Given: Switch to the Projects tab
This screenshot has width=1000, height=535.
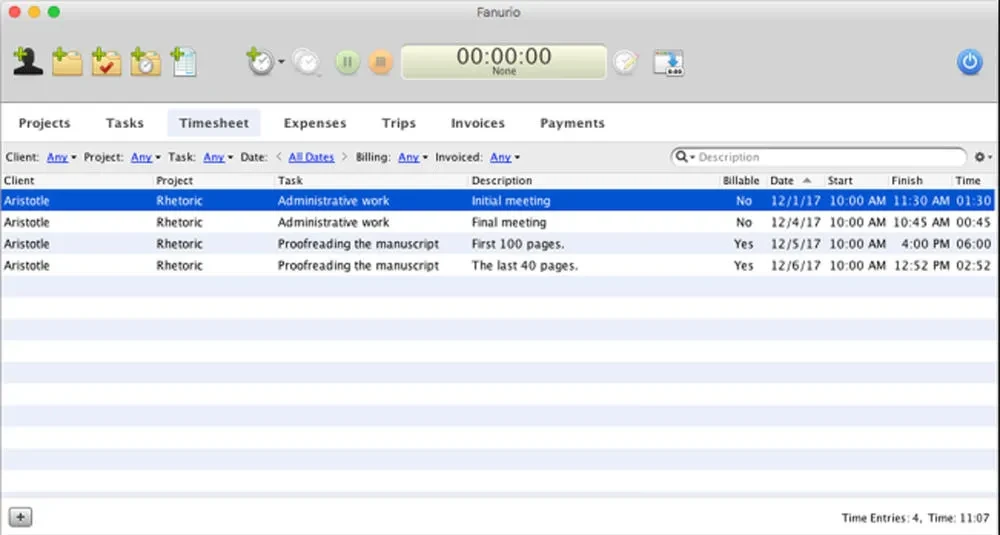Looking at the screenshot, I should 45,123.
